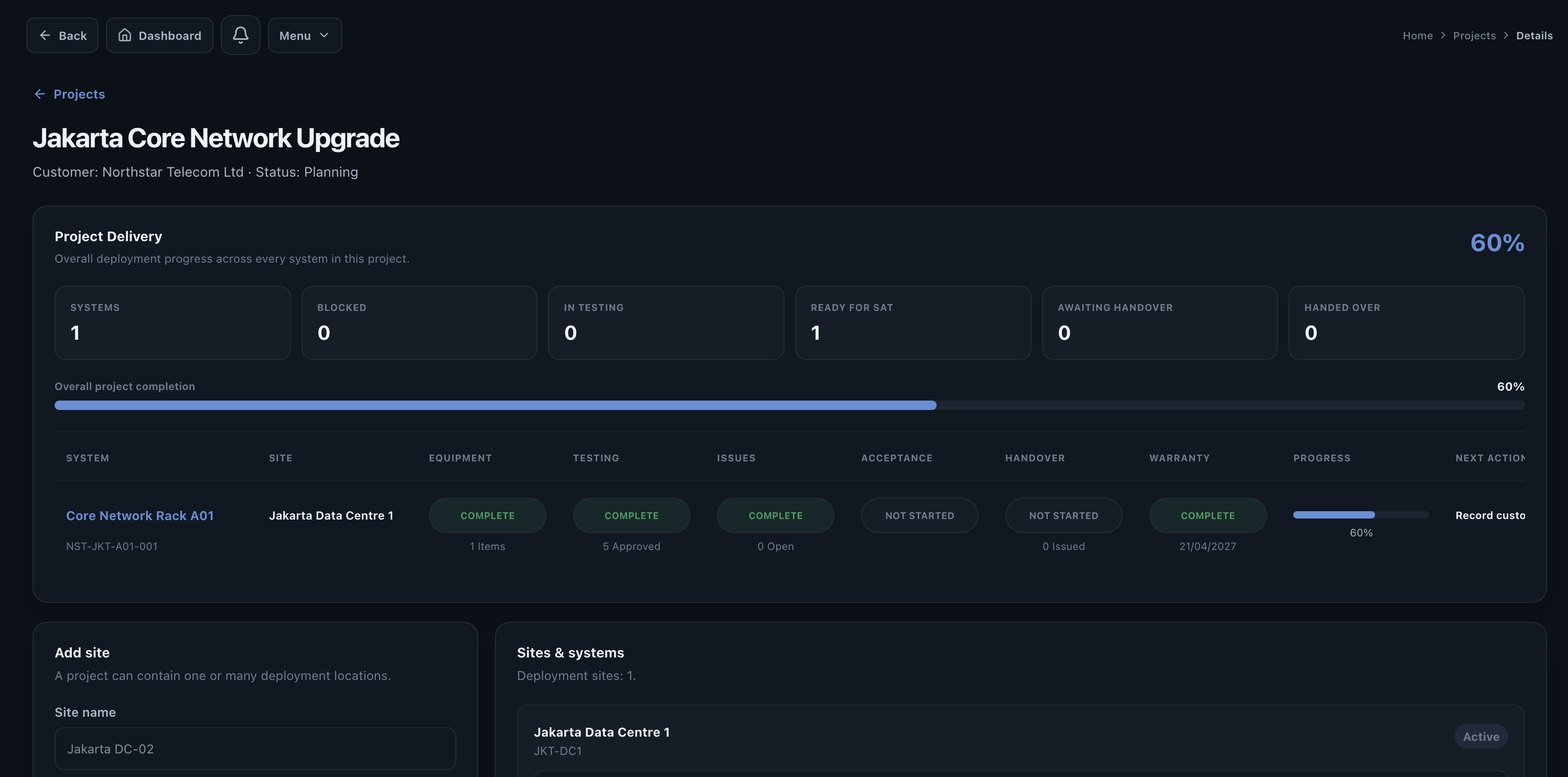Click the Awaiting Handover stat card
Image resolution: width=1568 pixels, height=777 pixels.
tap(1159, 323)
